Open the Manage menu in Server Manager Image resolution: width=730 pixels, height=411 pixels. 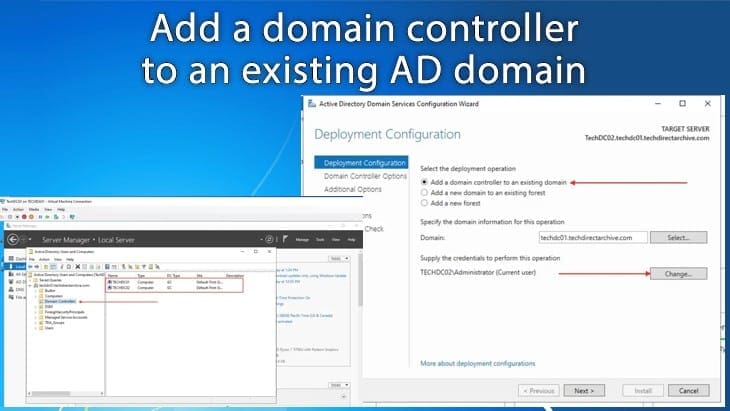pos(302,239)
